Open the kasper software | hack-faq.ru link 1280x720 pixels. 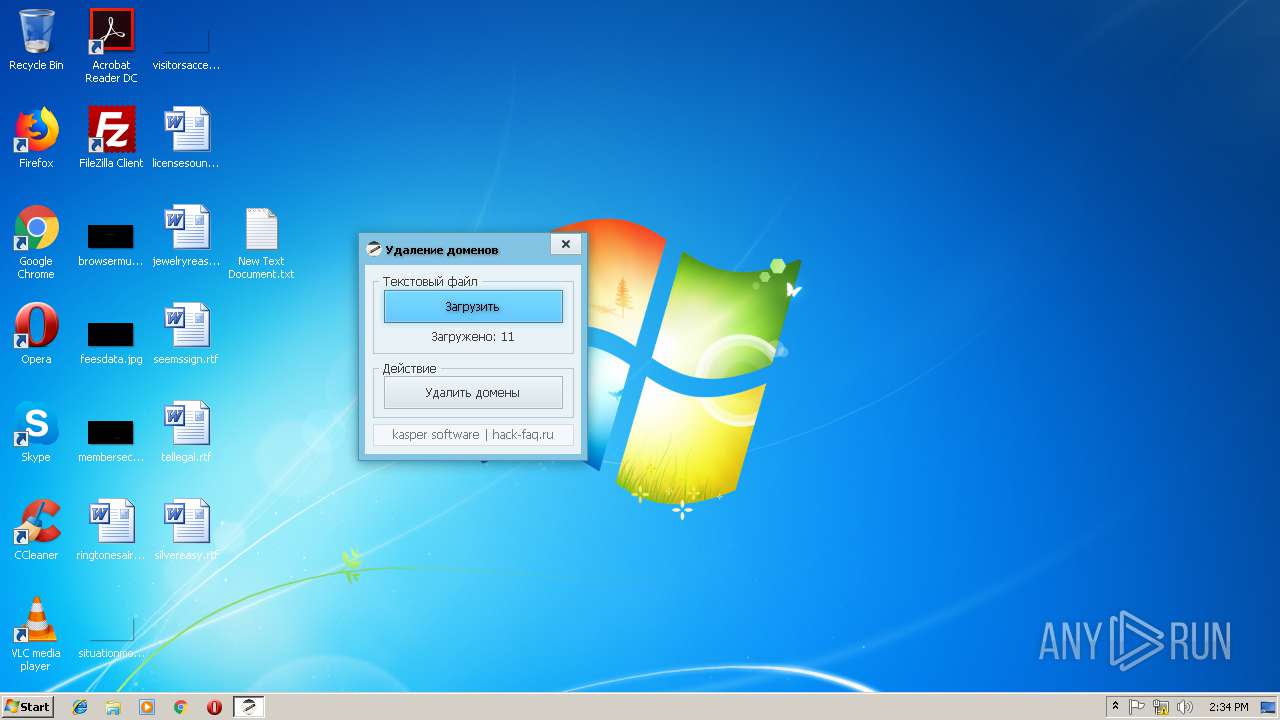click(x=473, y=435)
